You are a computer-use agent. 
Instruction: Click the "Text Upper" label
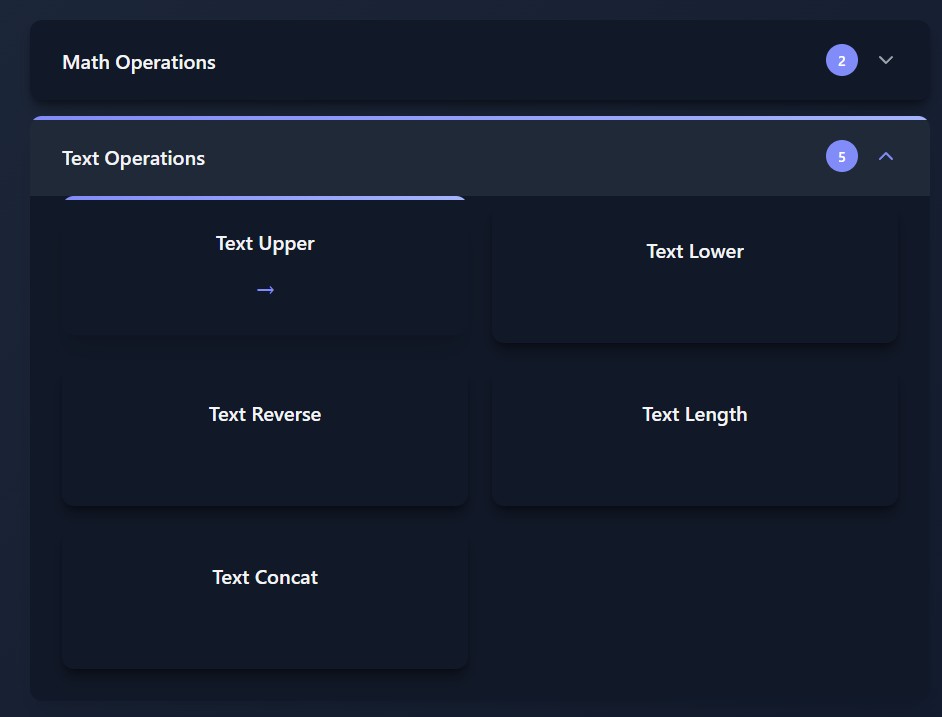coord(265,244)
